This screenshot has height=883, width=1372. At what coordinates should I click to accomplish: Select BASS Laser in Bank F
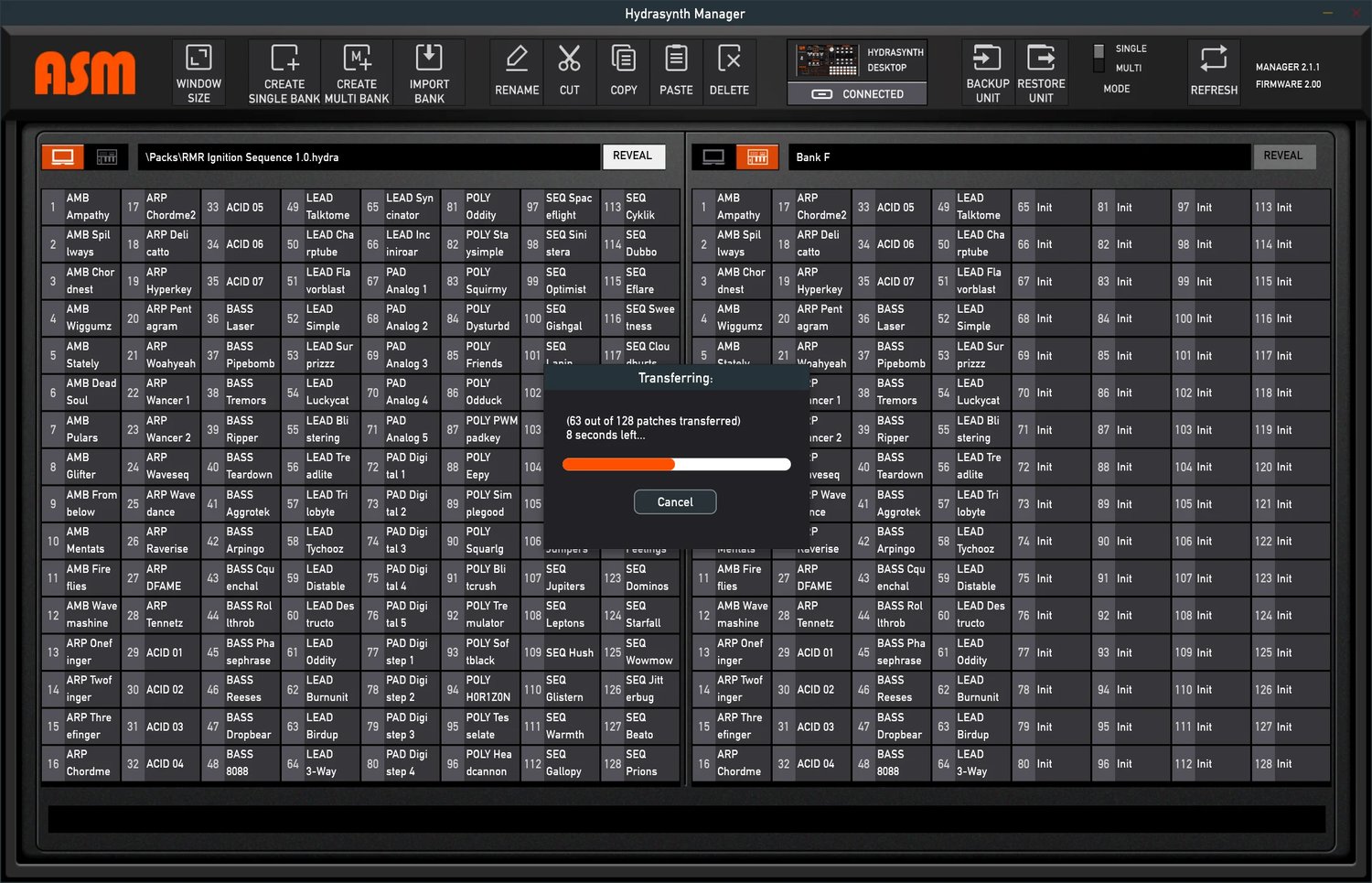(x=892, y=318)
